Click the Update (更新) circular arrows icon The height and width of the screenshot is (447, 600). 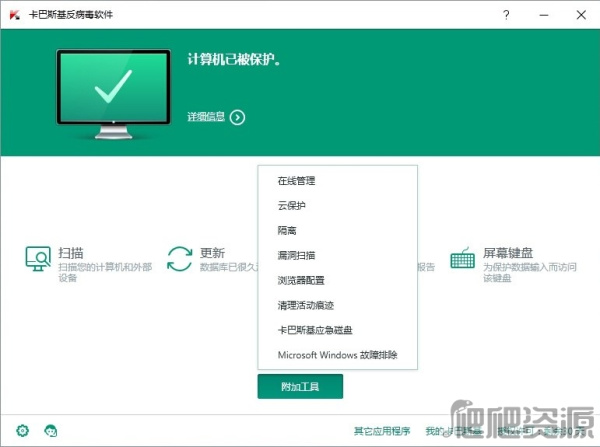(179, 259)
